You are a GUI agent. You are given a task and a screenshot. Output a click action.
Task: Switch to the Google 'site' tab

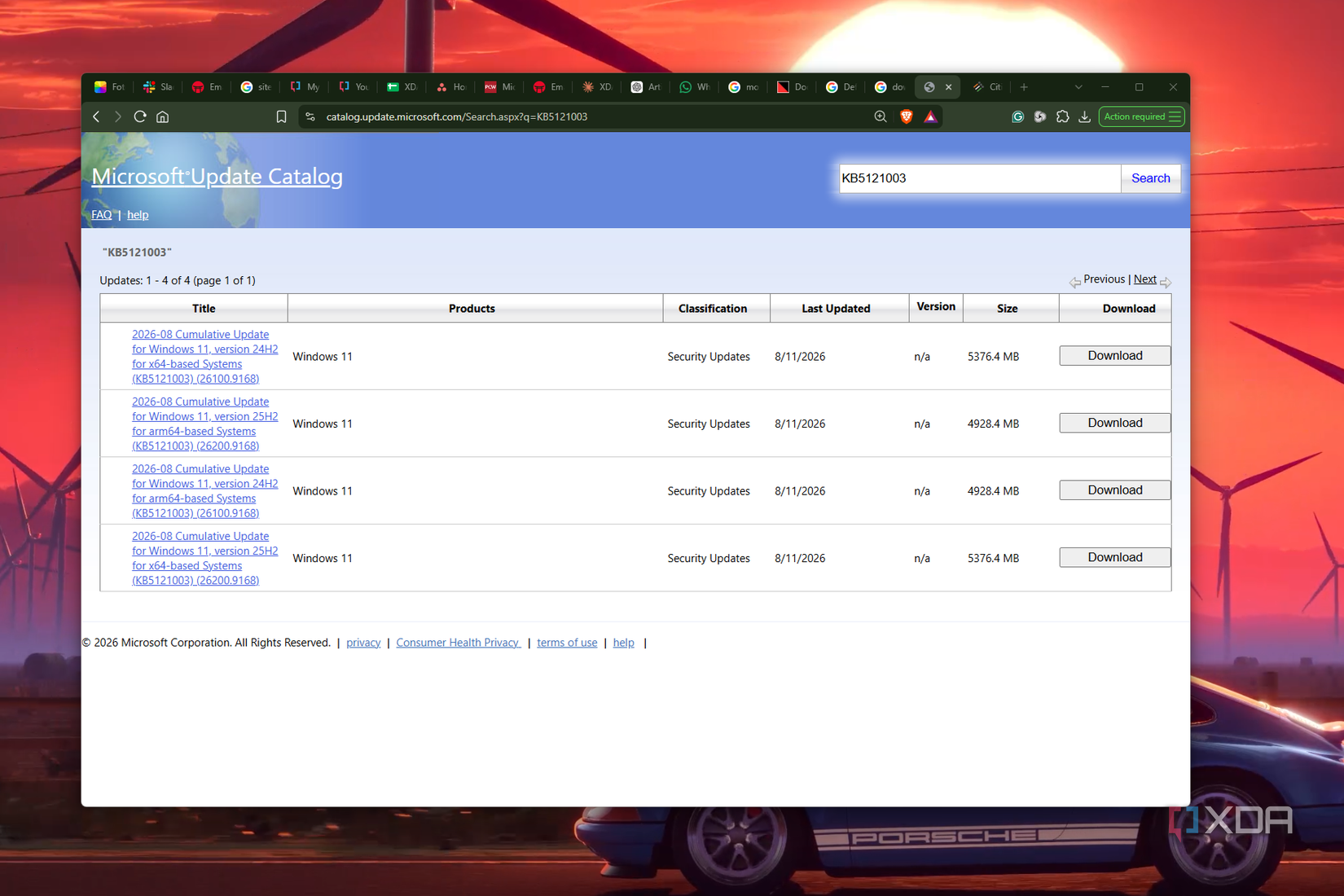256,87
